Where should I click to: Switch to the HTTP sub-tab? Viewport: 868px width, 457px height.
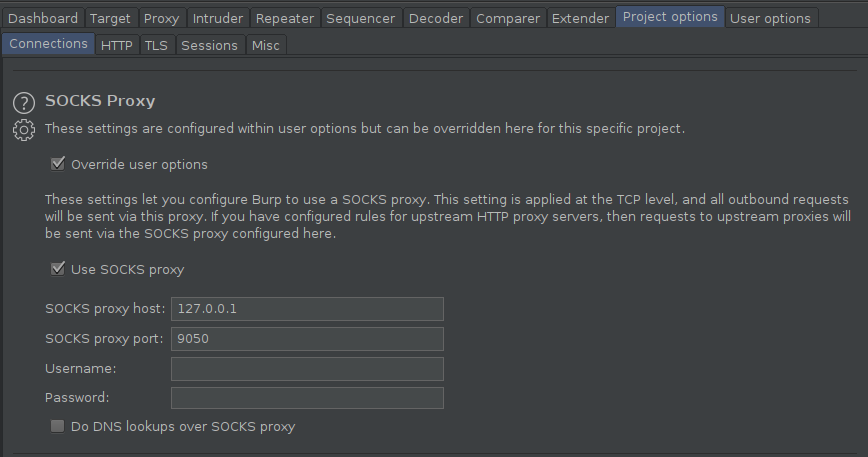116,45
